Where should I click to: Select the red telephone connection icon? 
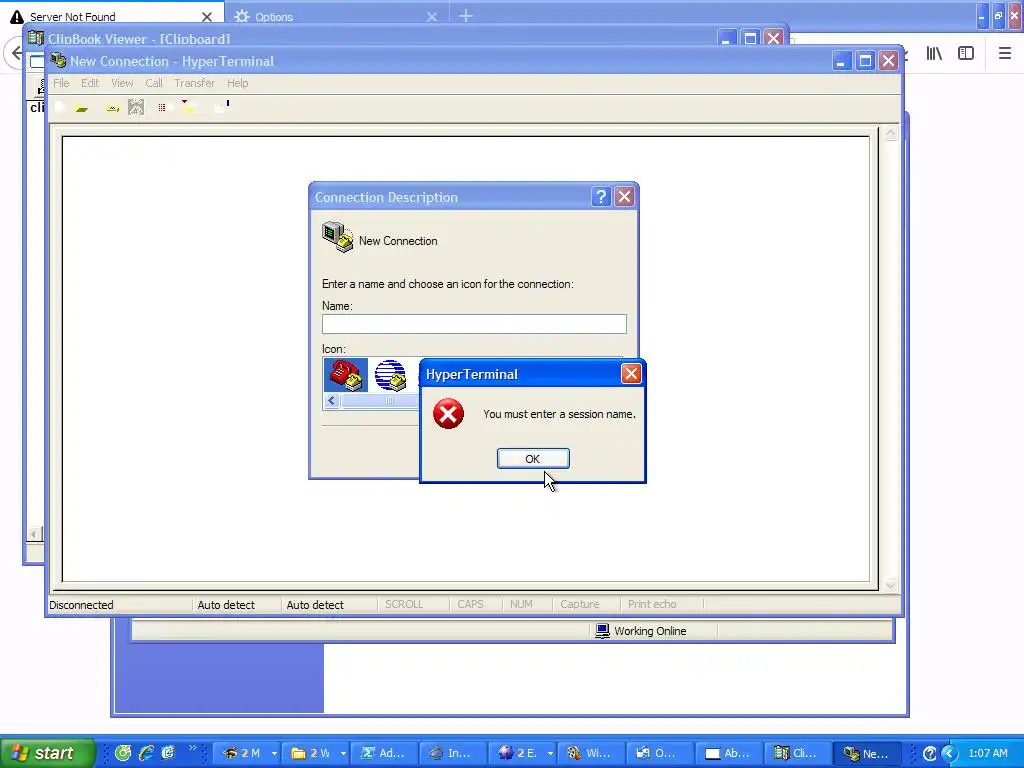[x=346, y=375]
